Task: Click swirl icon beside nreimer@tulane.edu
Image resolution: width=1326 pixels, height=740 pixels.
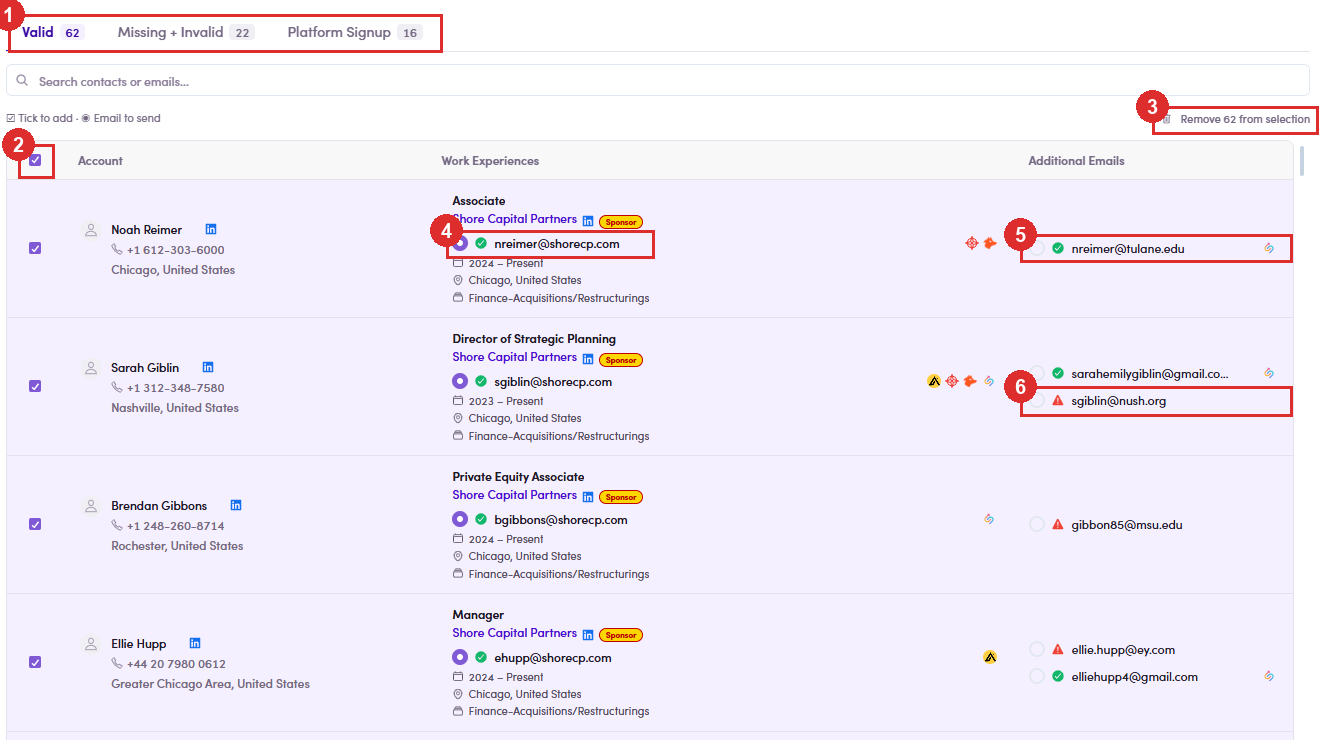Action: [1269, 248]
